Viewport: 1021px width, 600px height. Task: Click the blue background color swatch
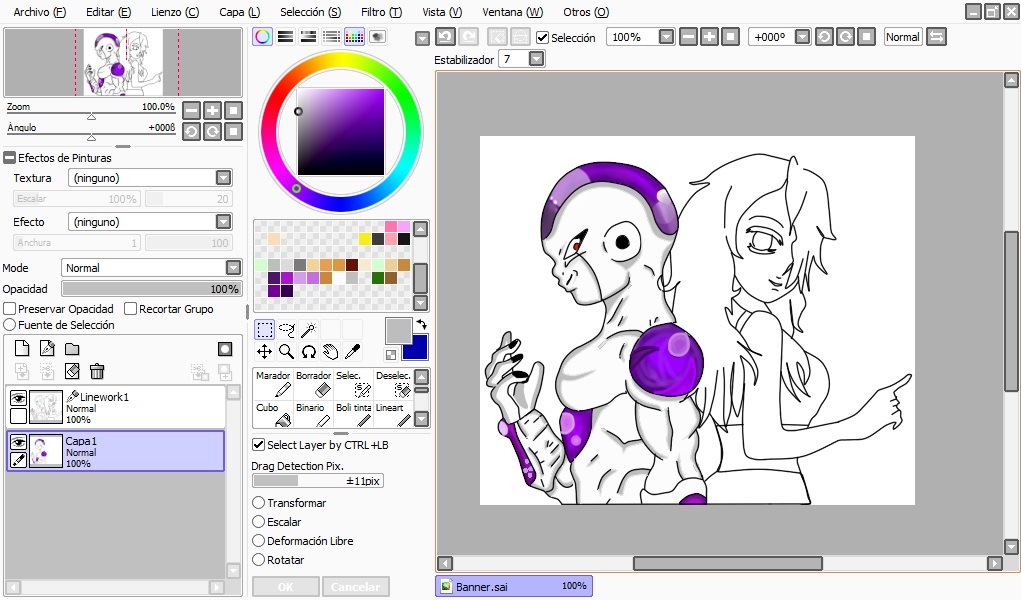pos(416,348)
